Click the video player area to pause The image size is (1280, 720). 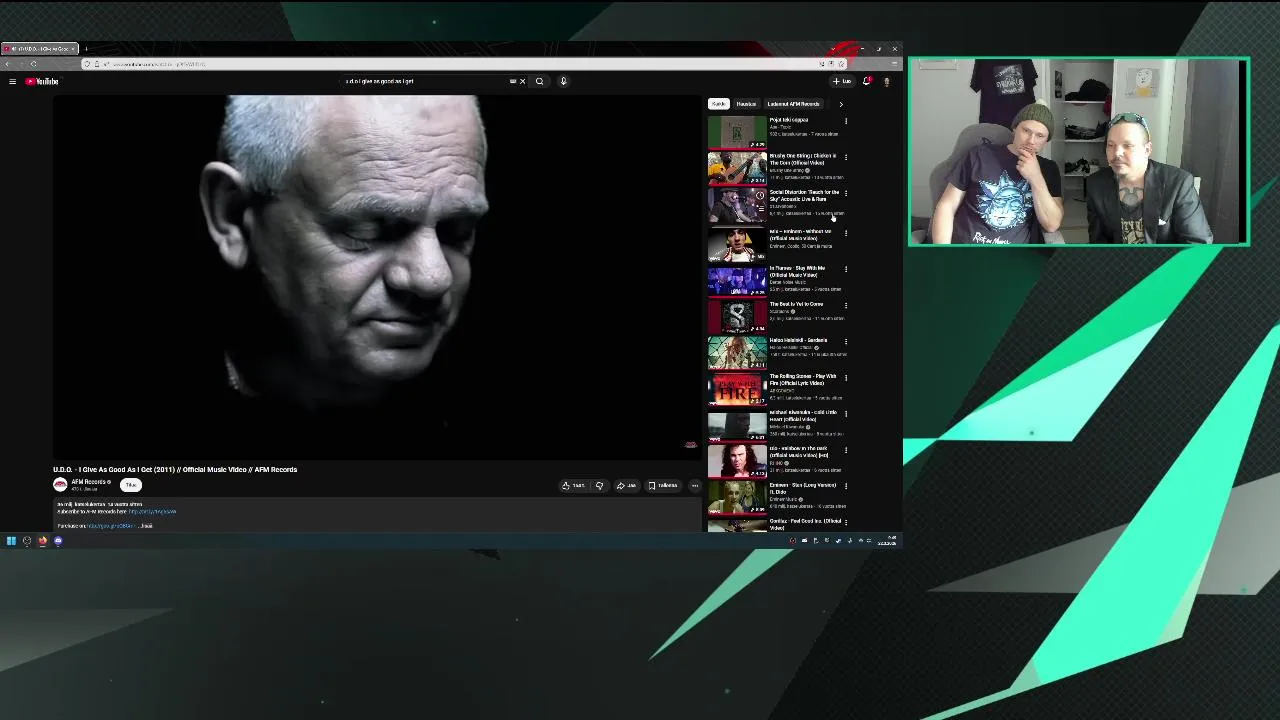[x=378, y=276]
